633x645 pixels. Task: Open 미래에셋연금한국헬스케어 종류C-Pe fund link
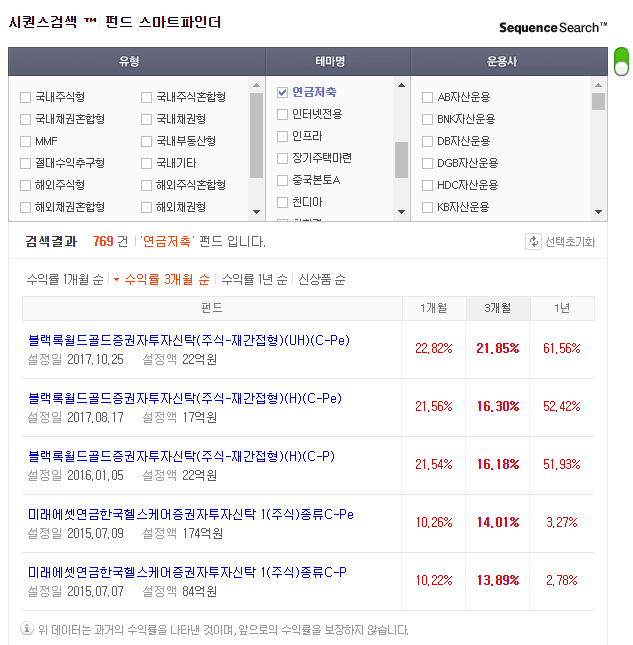click(191, 514)
